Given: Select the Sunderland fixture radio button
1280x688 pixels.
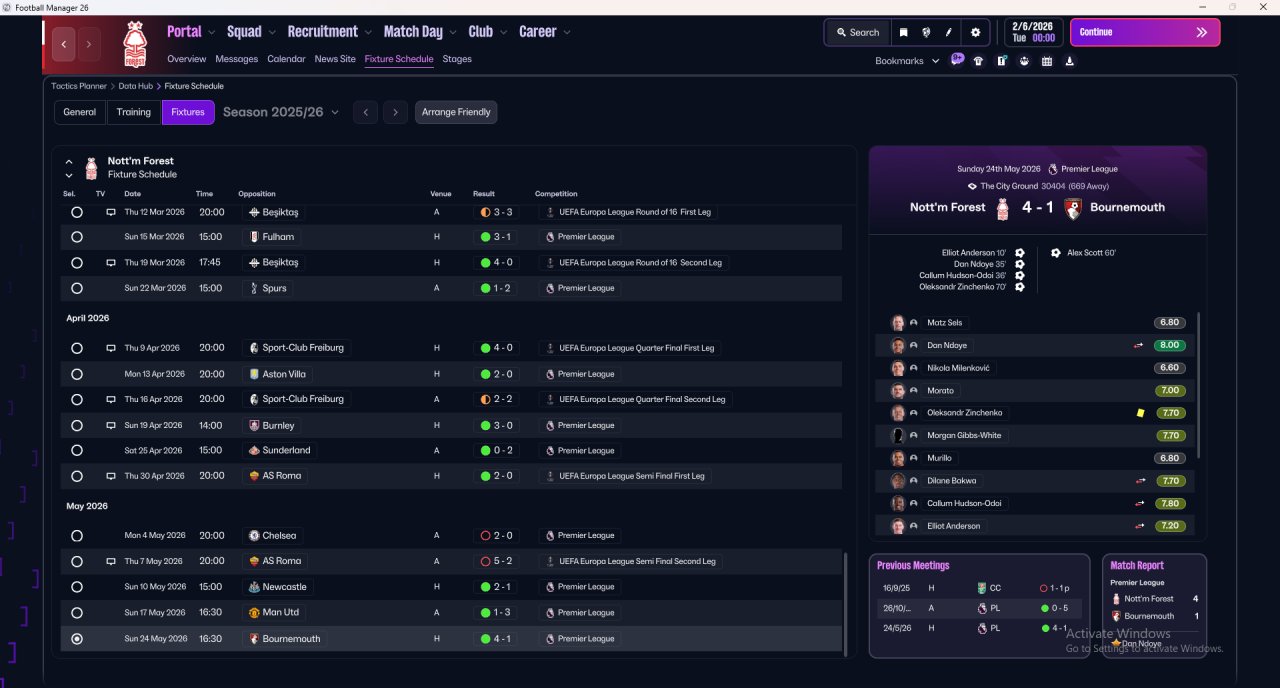Looking at the screenshot, I should tap(77, 450).
